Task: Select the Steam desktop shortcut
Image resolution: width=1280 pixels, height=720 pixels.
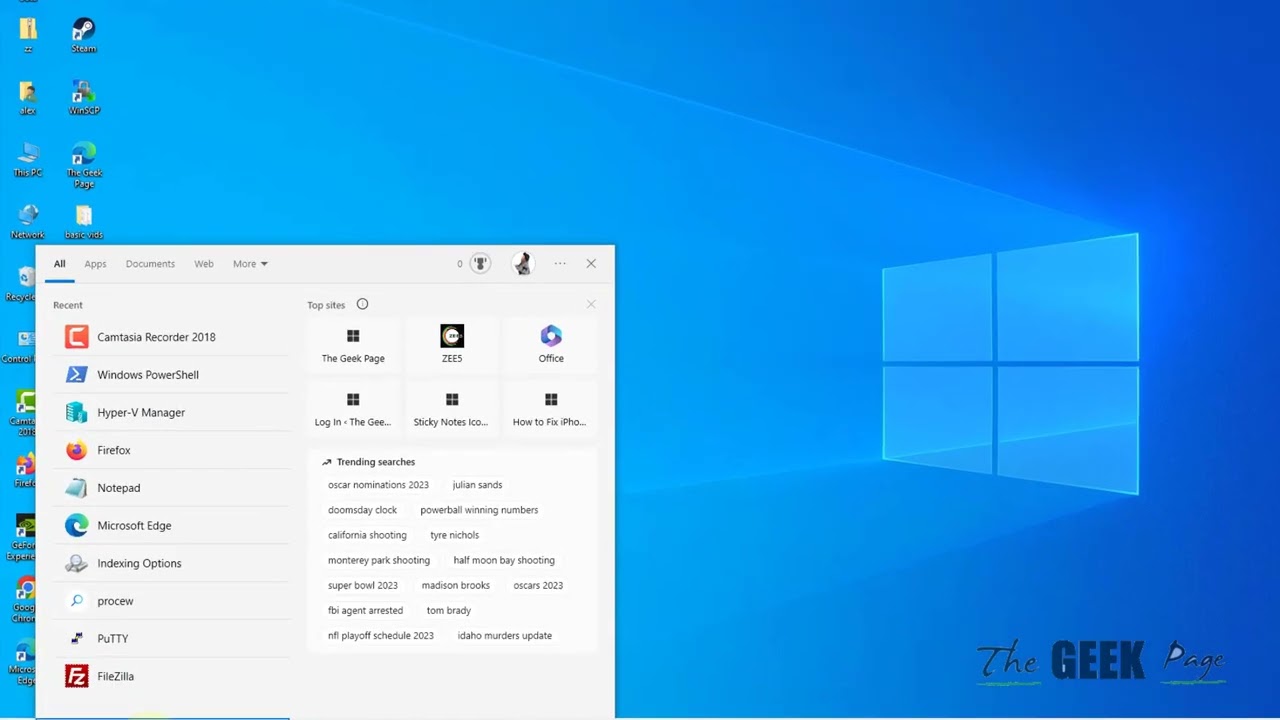Action: point(84,36)
